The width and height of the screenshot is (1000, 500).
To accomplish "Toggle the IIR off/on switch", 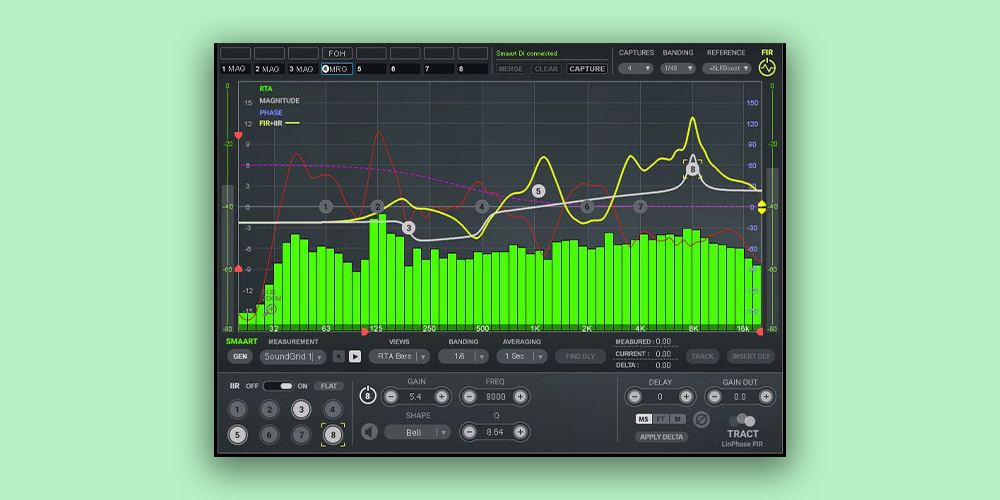I will pyautogui.click(x=278, y=386).
